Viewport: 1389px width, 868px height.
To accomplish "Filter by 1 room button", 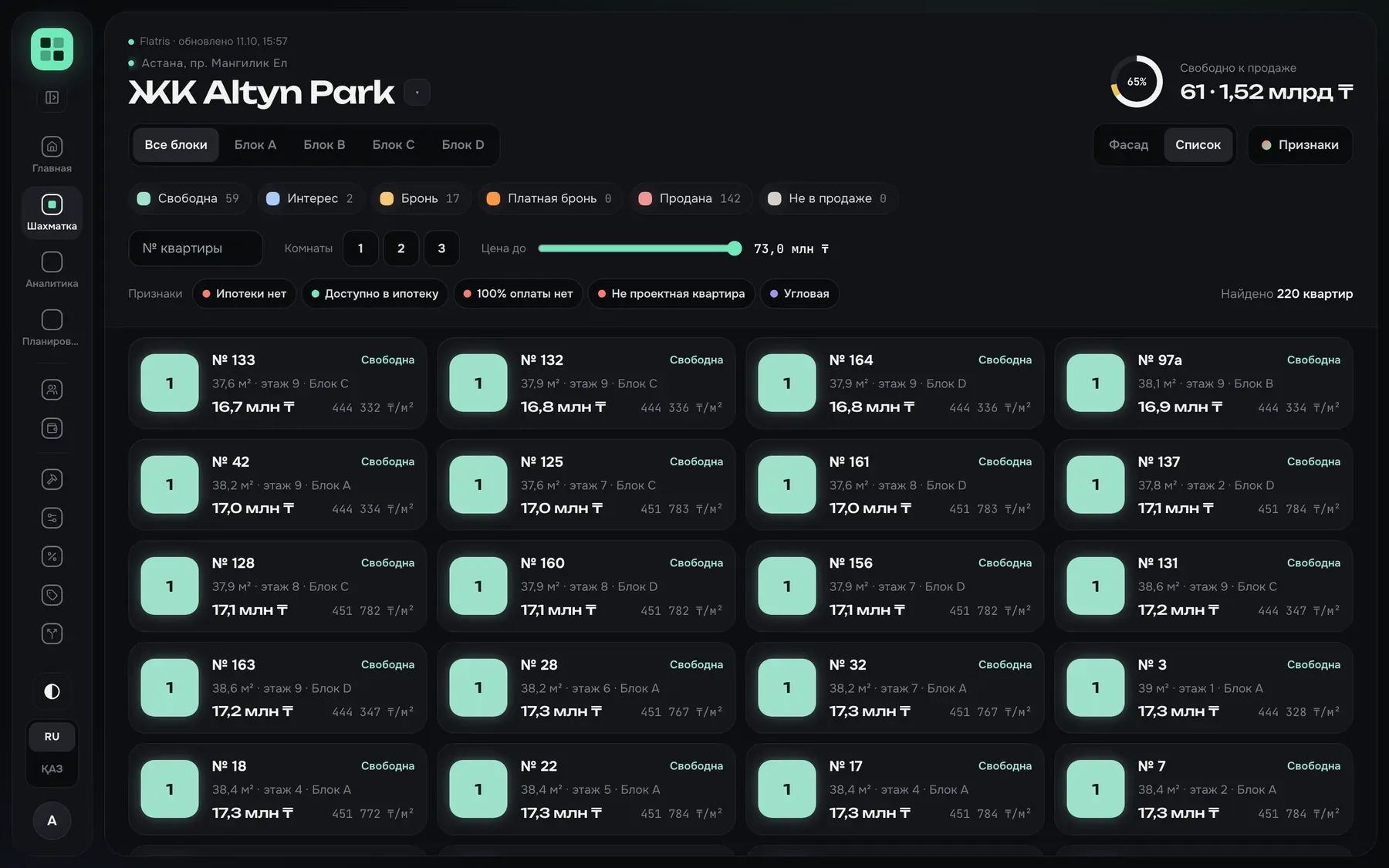I will tap(360, 248).
